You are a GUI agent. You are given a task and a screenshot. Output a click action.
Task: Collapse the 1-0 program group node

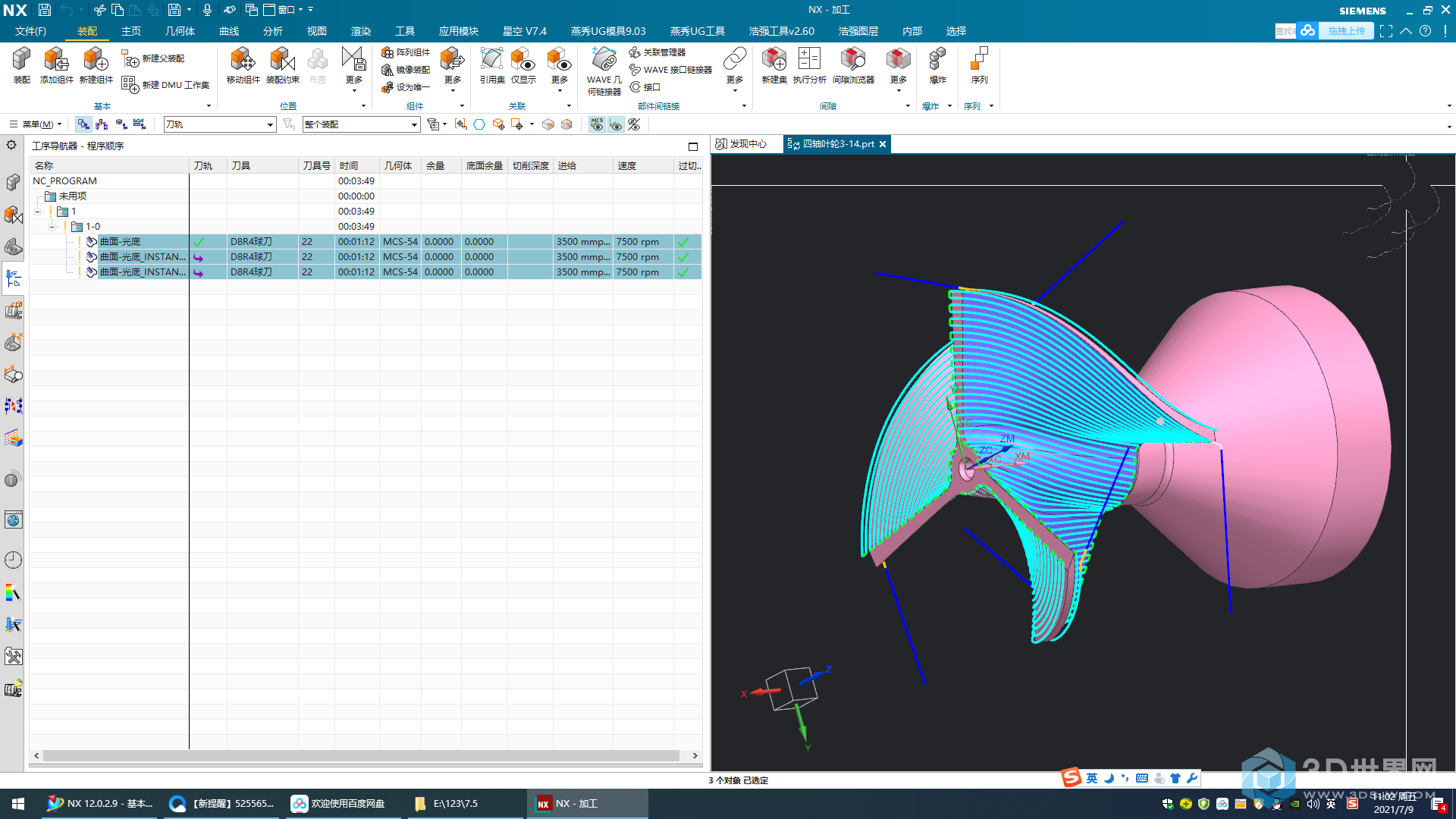pyautogui.click(x=52, y=227)
